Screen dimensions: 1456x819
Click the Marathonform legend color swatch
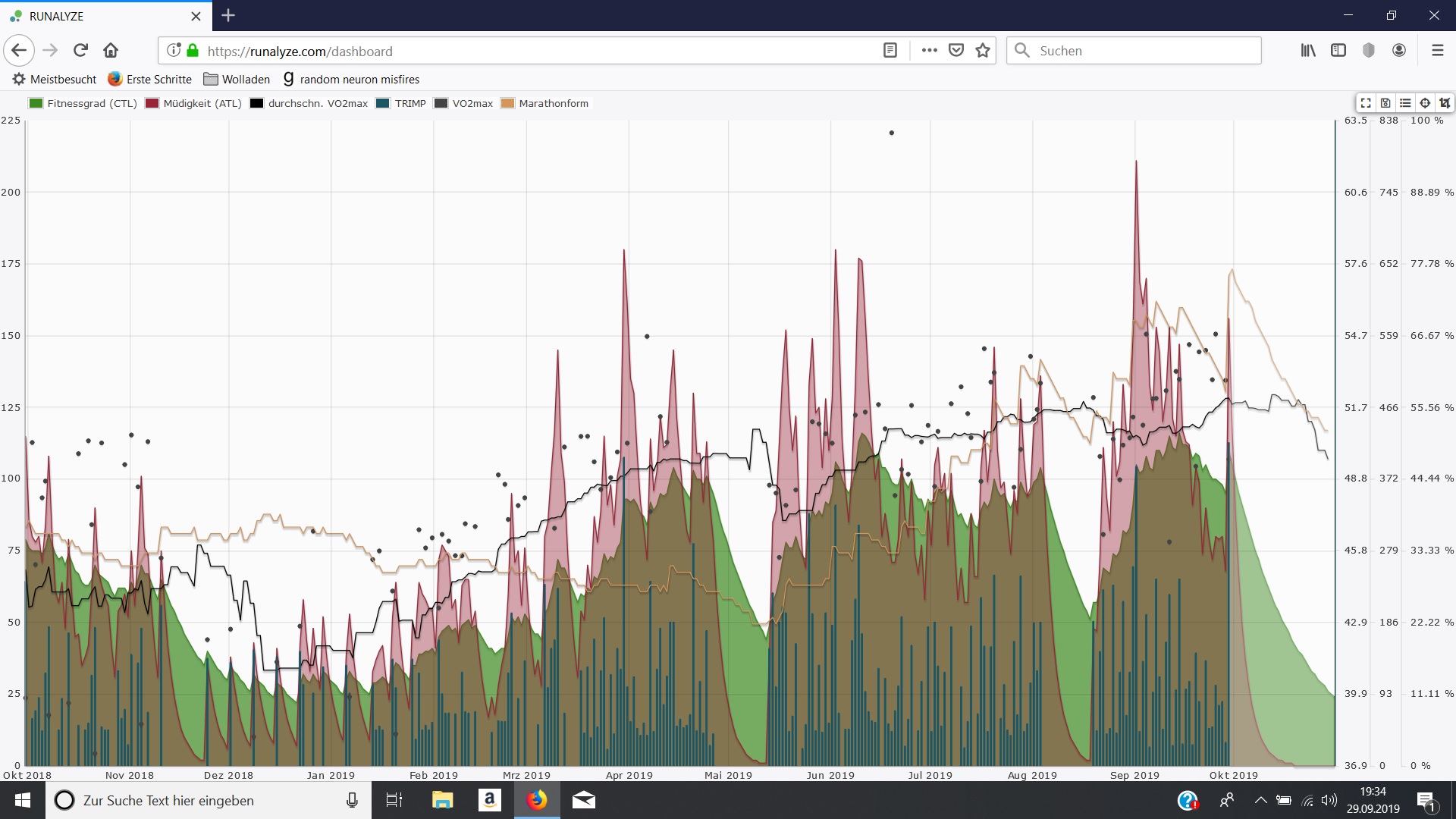point(507,104)
